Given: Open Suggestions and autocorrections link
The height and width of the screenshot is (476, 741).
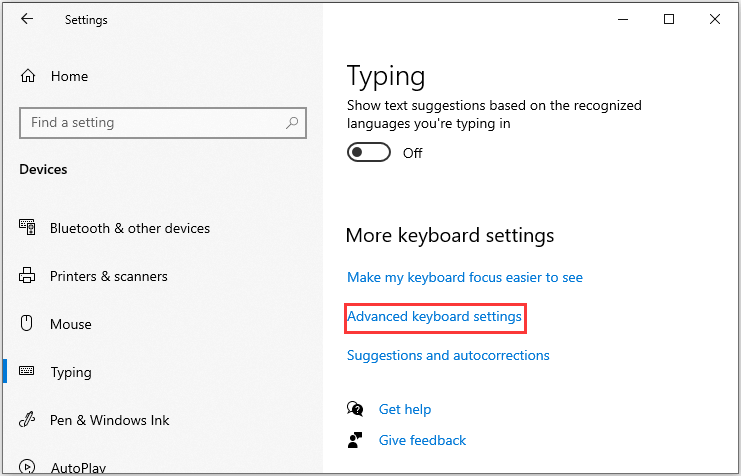Looking at the screenshot, I should click(x=448, y=355).
